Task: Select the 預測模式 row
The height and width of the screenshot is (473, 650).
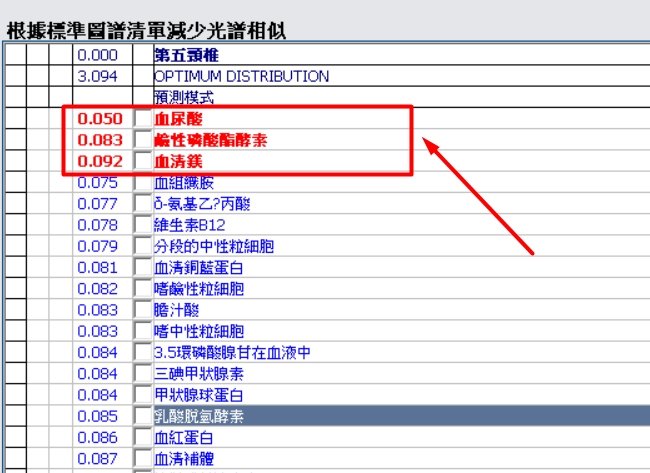Action: pos(184,97)
